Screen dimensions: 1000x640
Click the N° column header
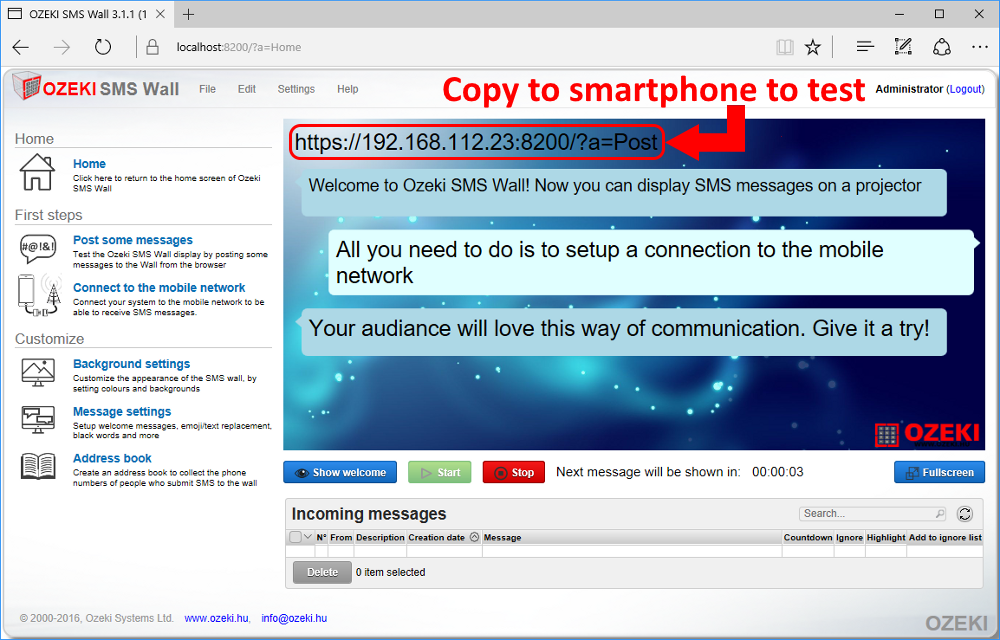pyautogui.click(x=321, y=537)
